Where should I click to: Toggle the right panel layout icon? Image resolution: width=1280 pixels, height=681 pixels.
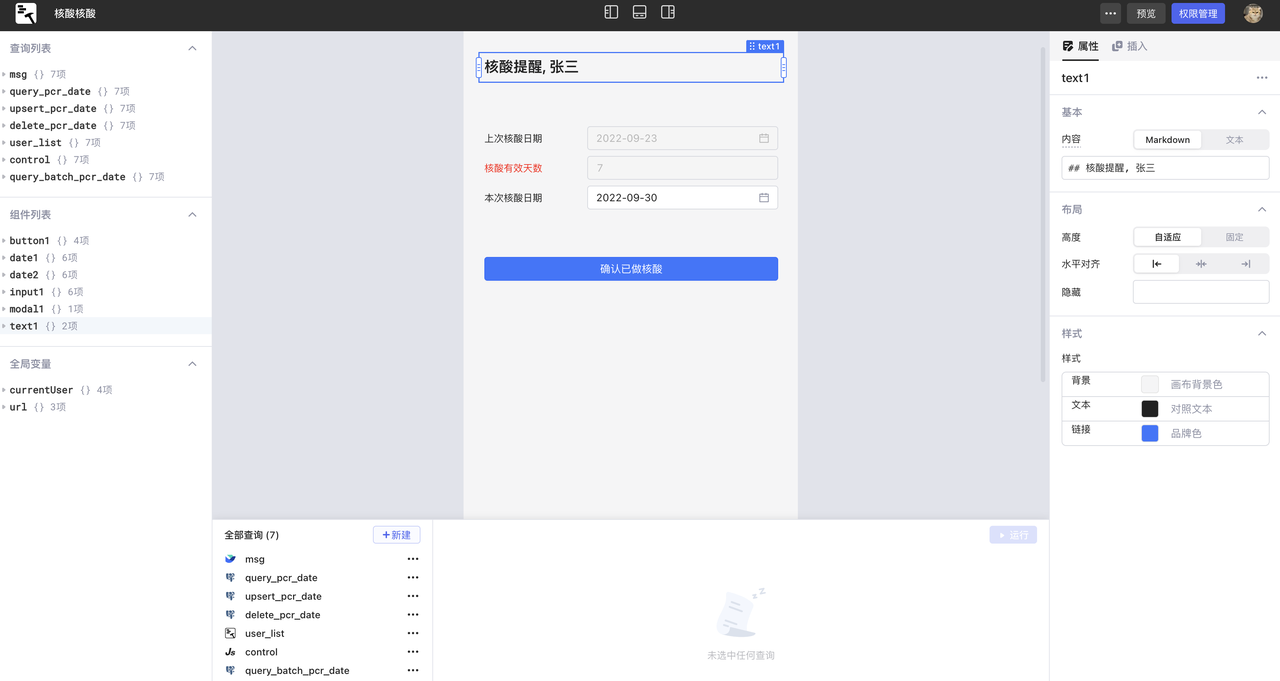click(x=668, y=12)
